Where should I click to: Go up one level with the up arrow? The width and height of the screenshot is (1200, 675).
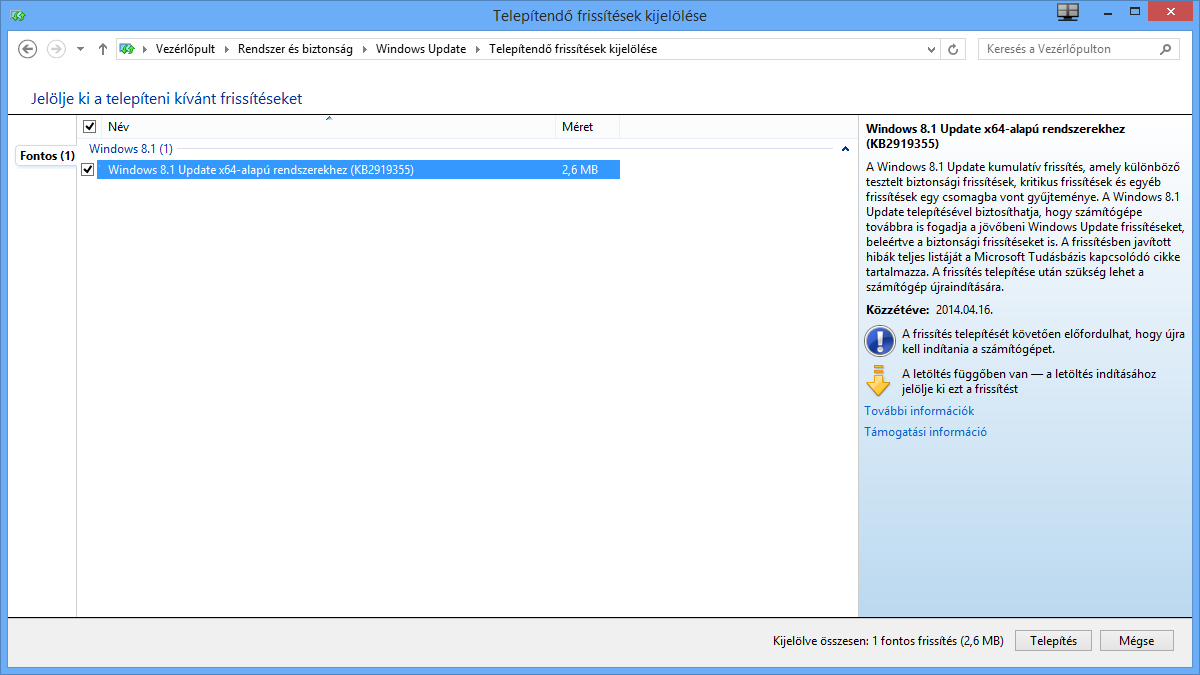click(x=102, y=49)
